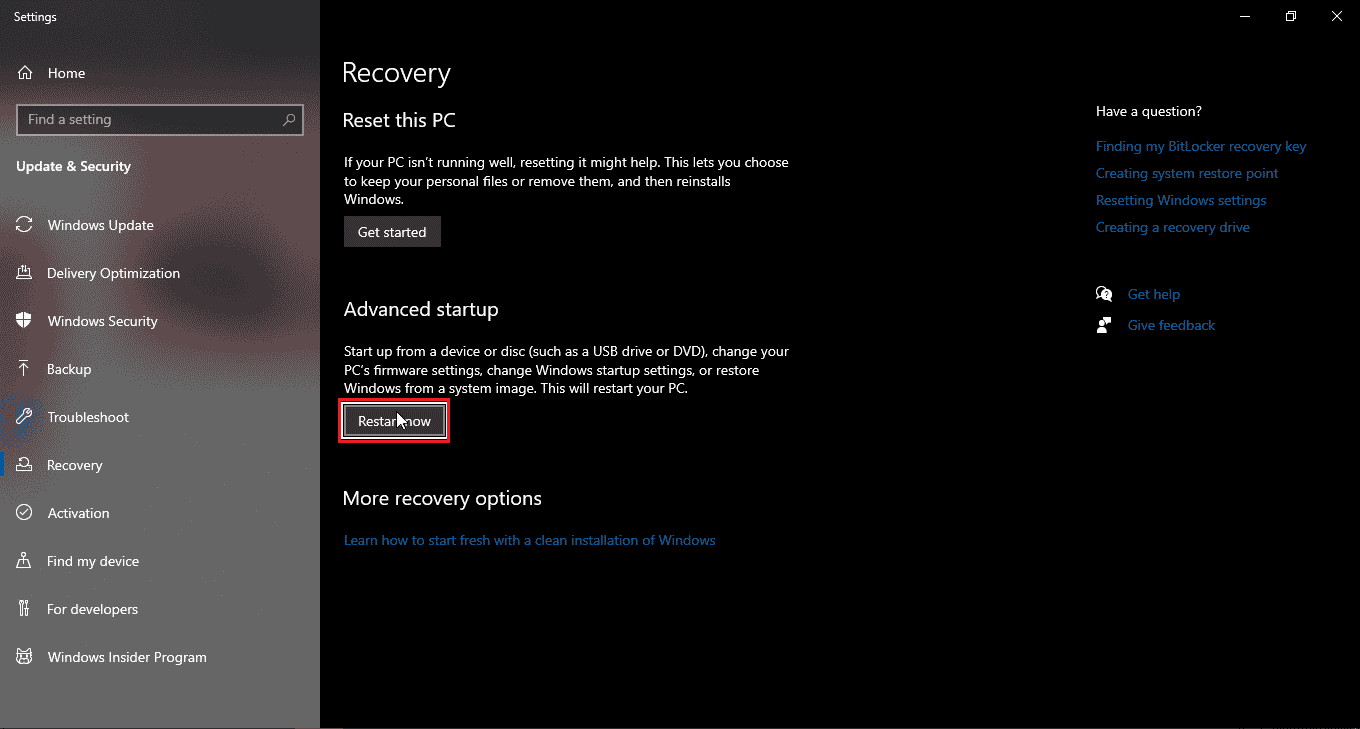Open Windows Security page
1360x729 pixels.
pos(160,321)
